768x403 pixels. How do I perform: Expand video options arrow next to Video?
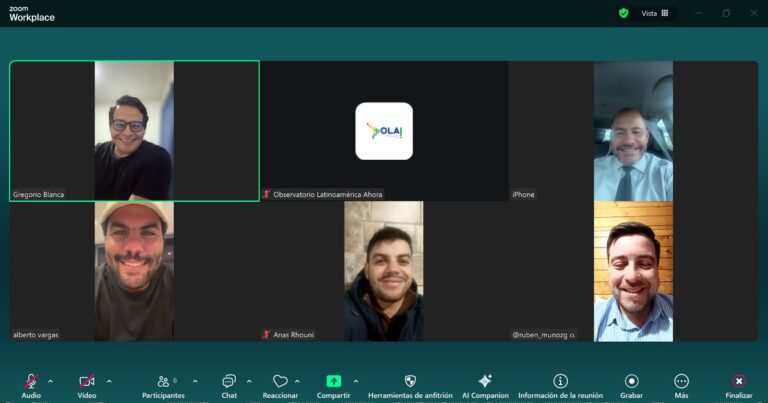109,381
